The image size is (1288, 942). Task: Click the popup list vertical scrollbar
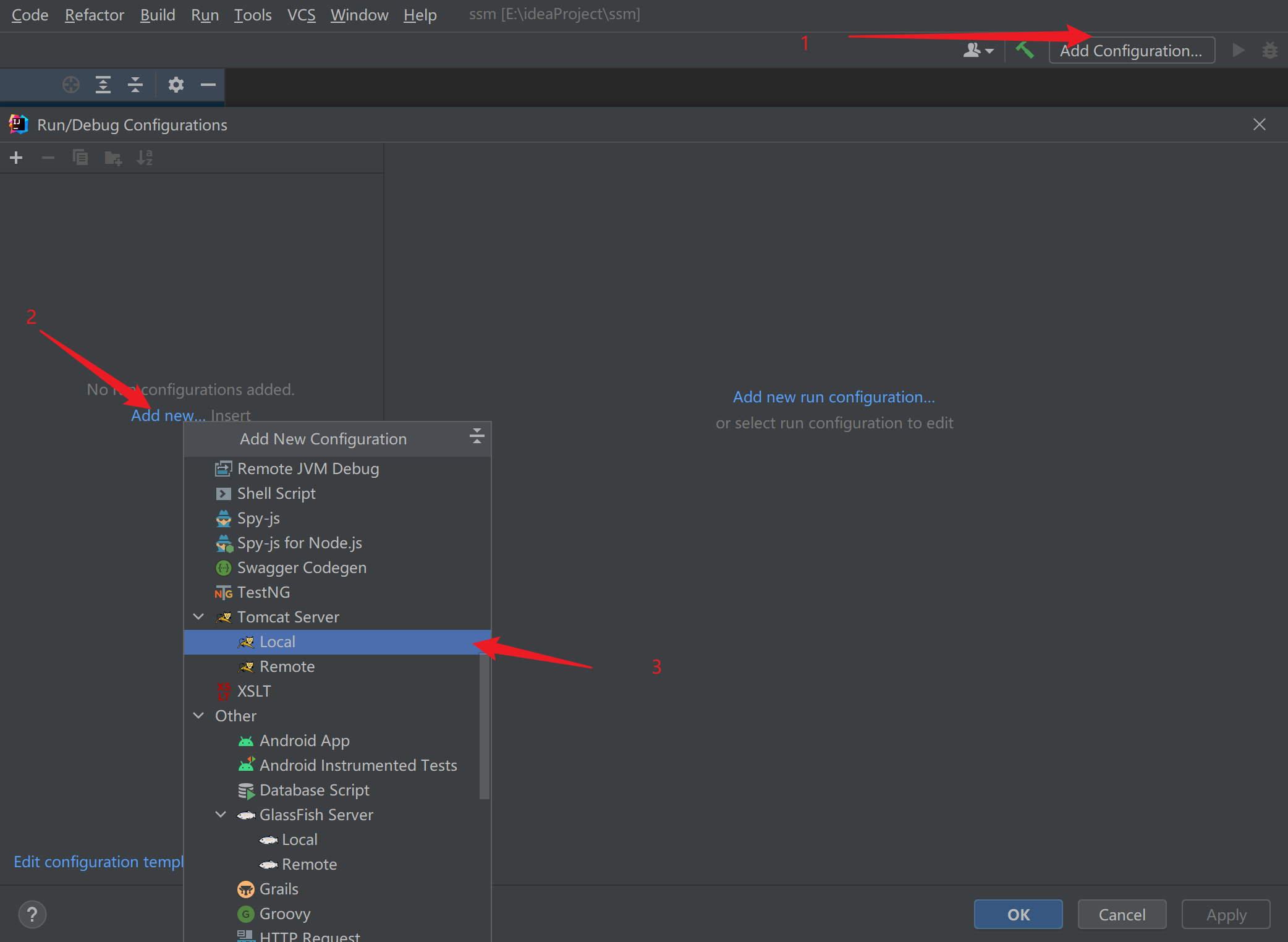tap(485, 727)
